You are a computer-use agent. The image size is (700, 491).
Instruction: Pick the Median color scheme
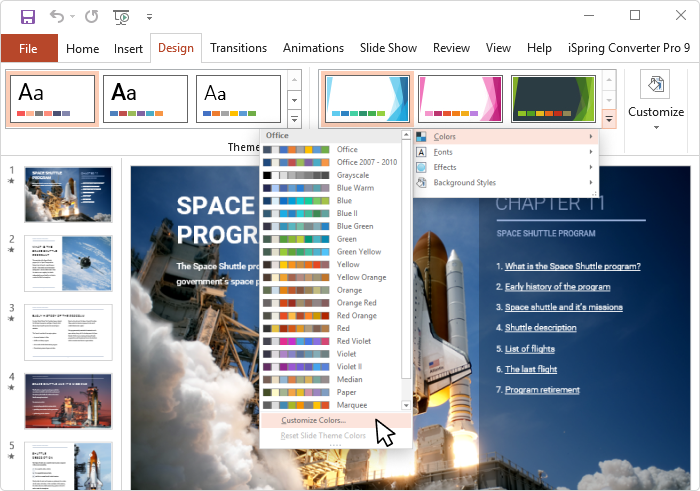[x=330, y=379]
